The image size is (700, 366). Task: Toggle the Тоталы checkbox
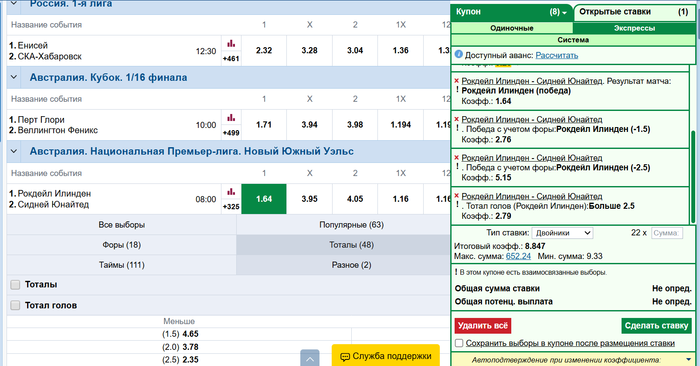click(x=15, y=285)
